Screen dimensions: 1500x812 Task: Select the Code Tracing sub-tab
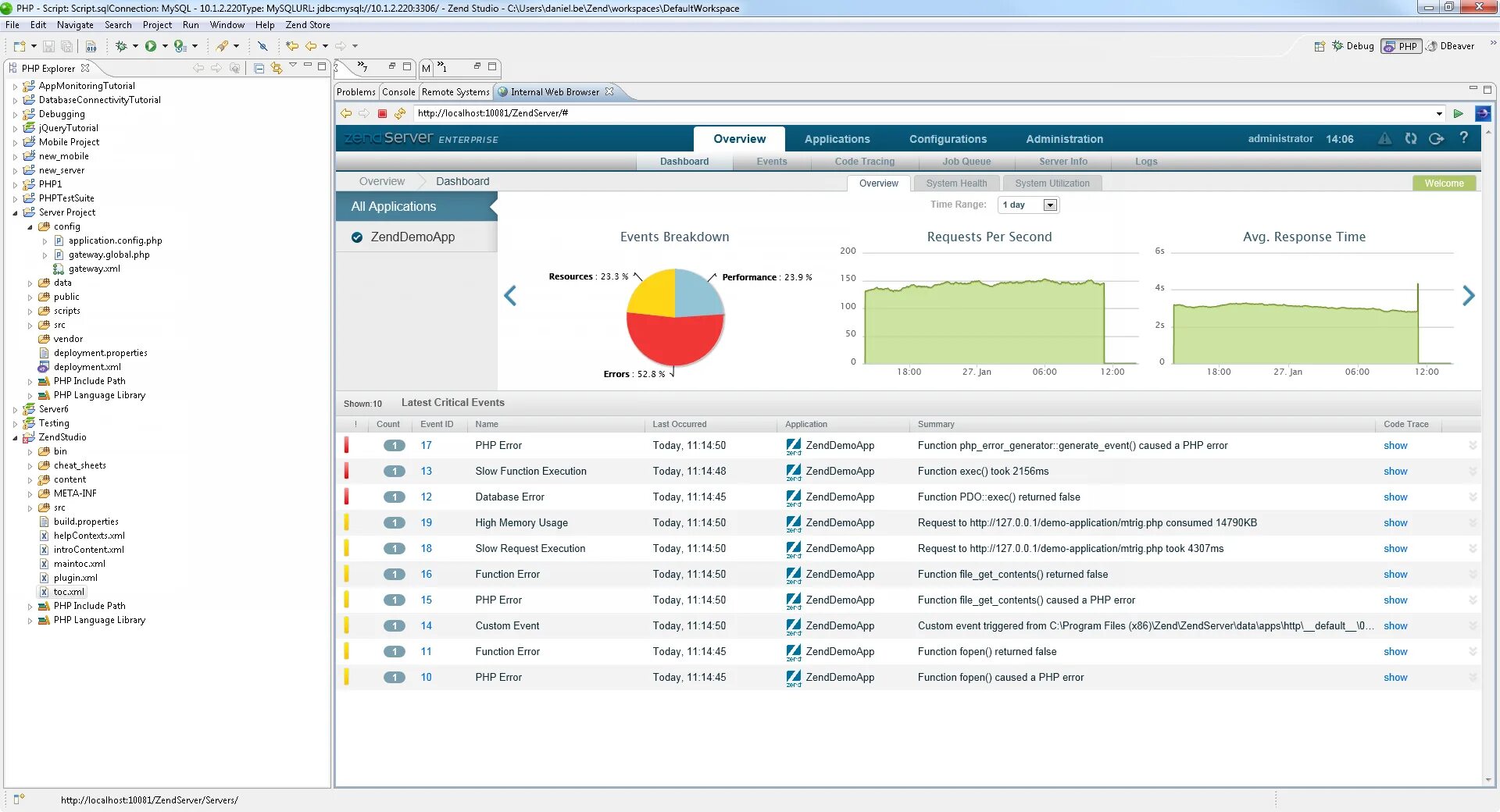(864, 162)
